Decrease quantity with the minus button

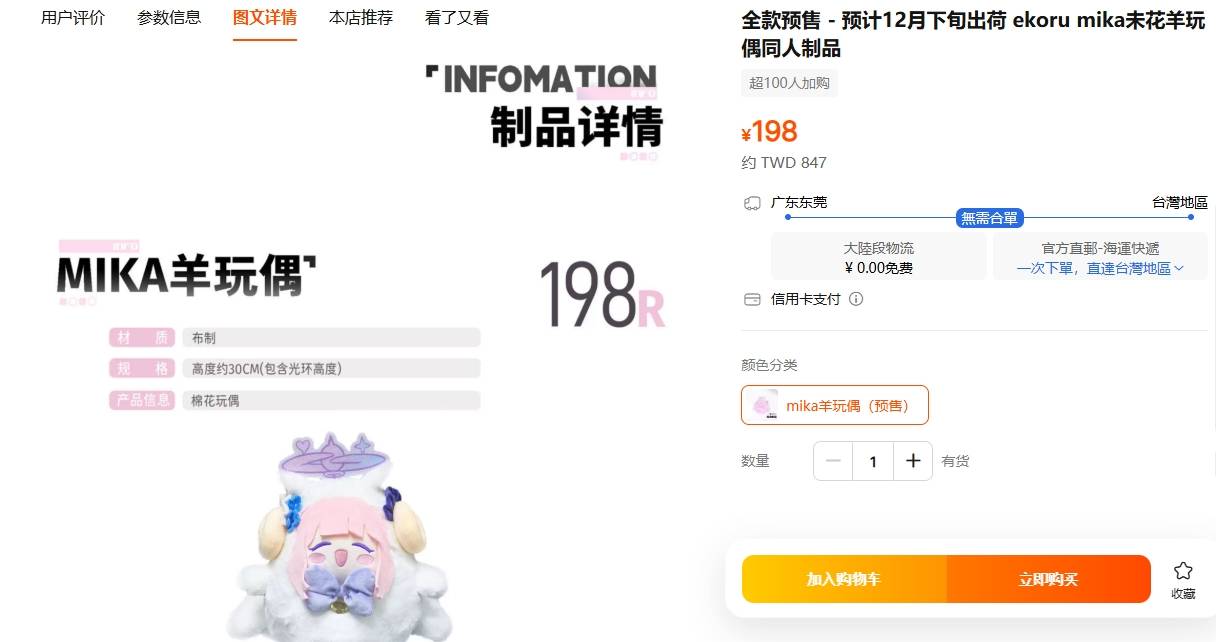pos(833,461)
